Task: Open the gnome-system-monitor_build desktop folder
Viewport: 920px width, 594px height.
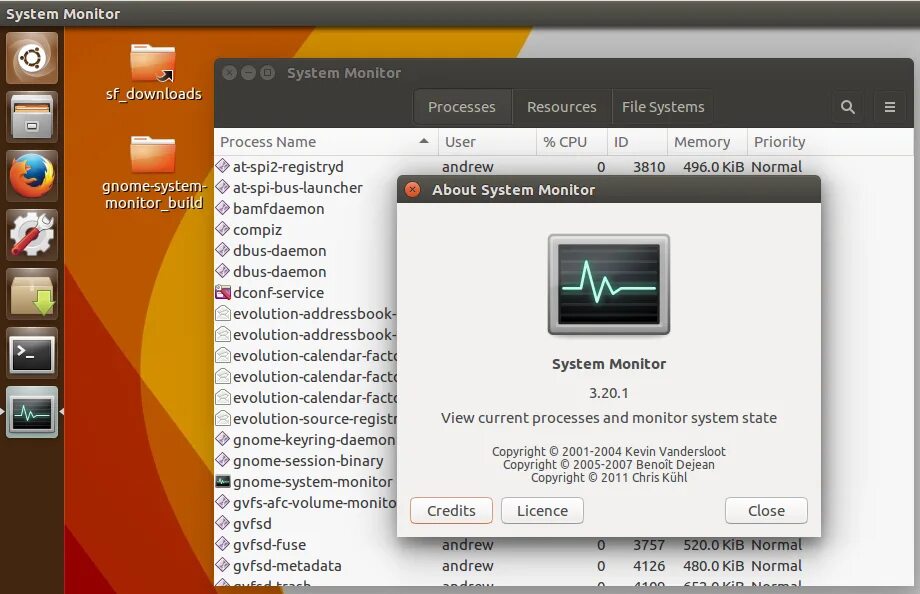Action: click(153, 173)
